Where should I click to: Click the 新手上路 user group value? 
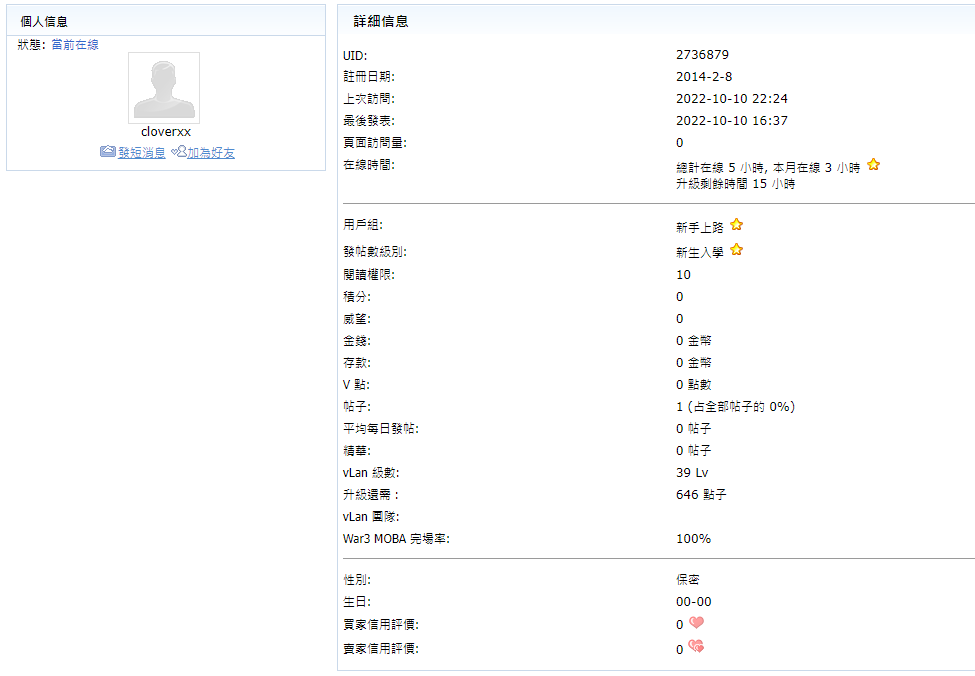pos(700,228)
